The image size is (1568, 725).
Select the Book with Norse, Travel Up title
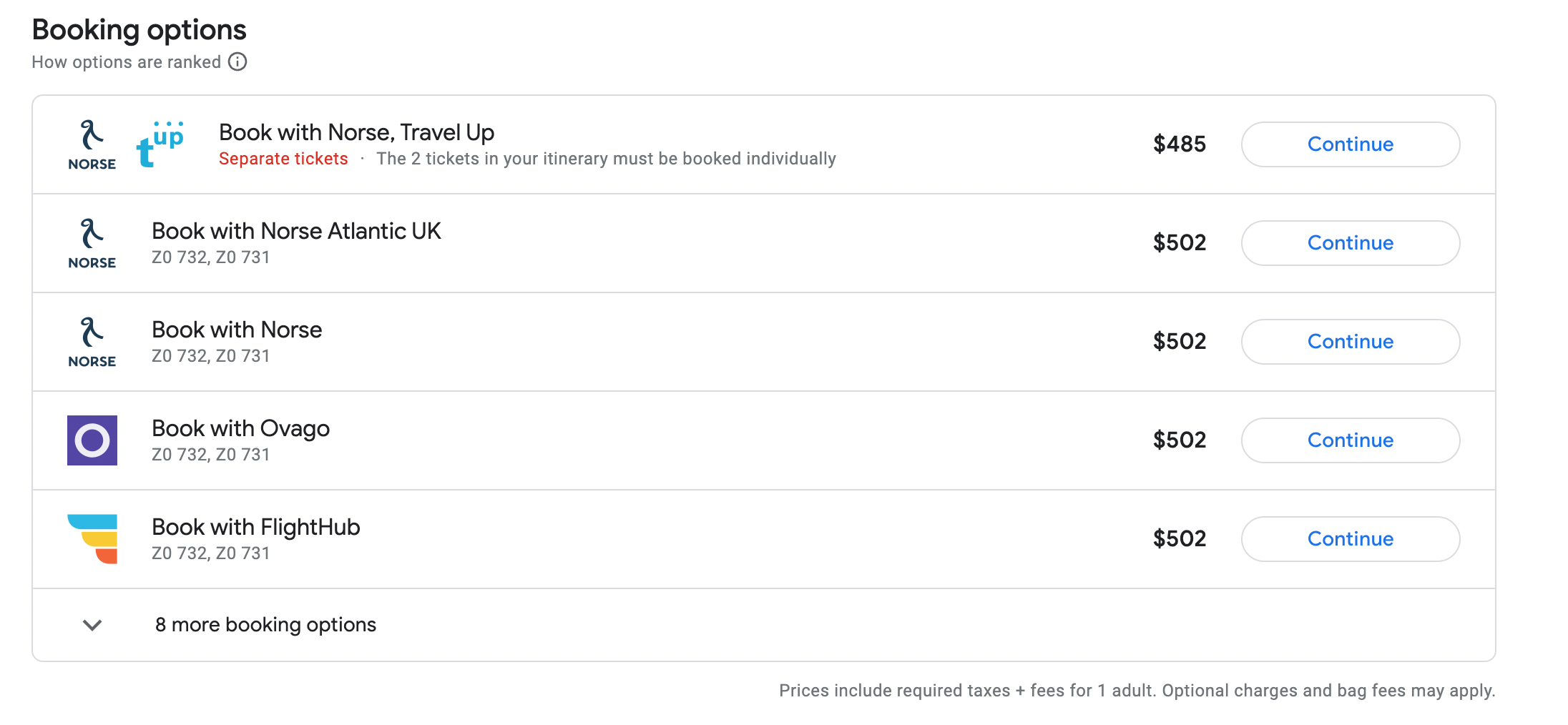click(356, 132)
